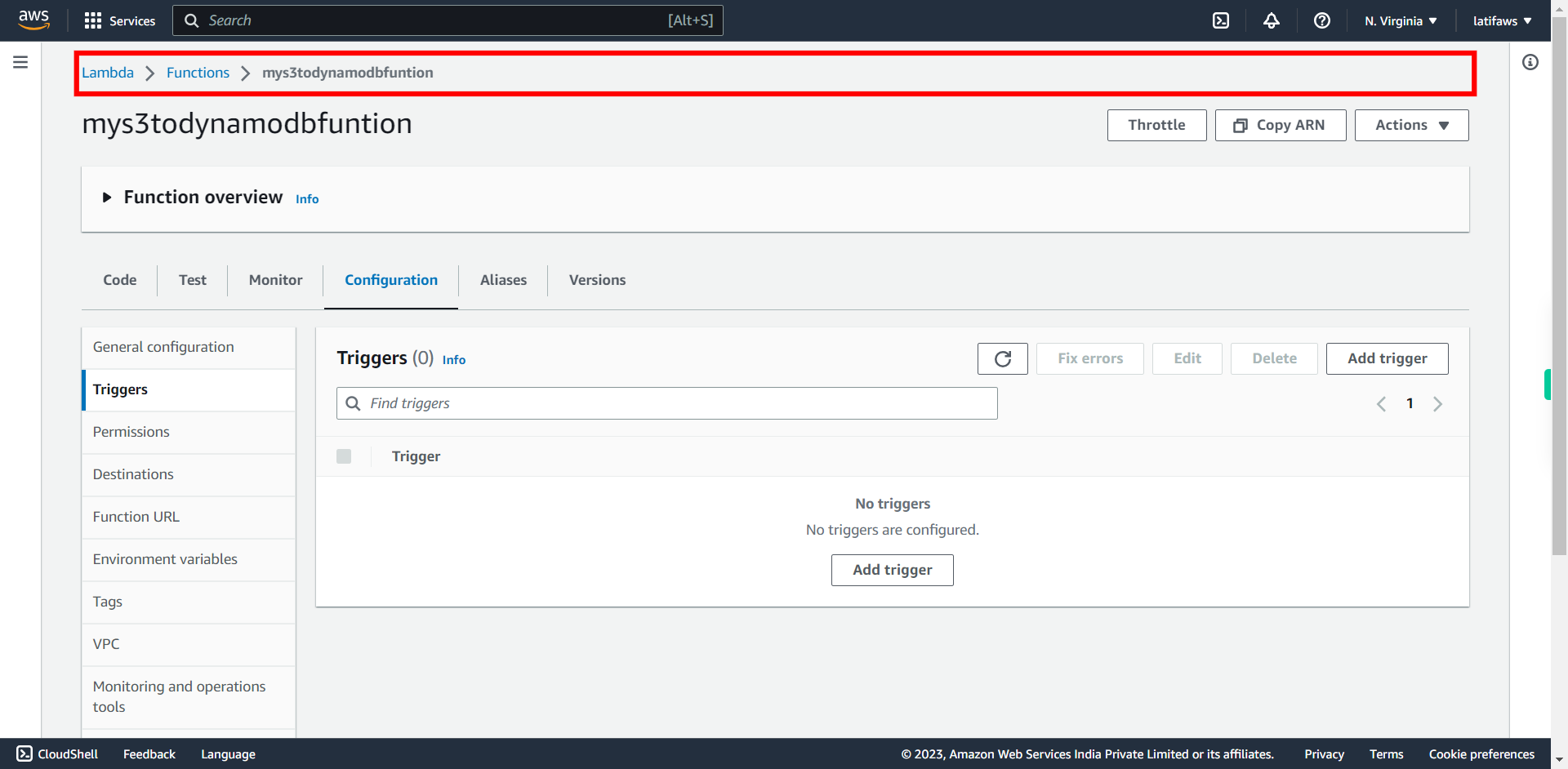Viewport: 1568px width, 769px height.
Task: Click Add trigger under No triggers
Action: pos(892,570)
